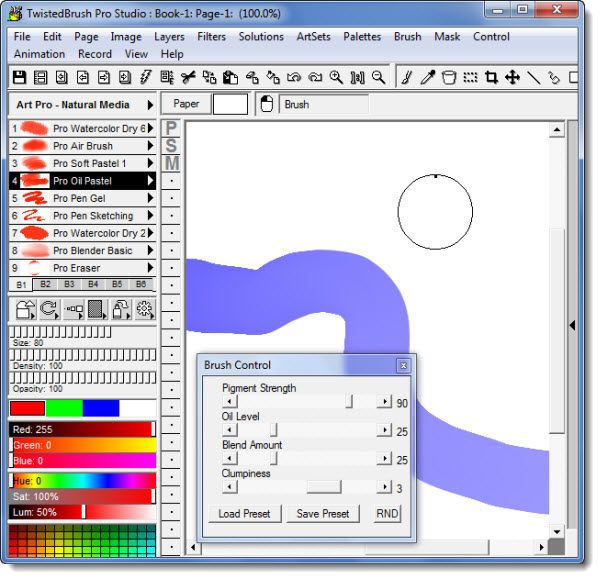The height and width of the screenshot is (579, 600).
Task: Toggle the P button above canvas
Action: tap(171, 128)
